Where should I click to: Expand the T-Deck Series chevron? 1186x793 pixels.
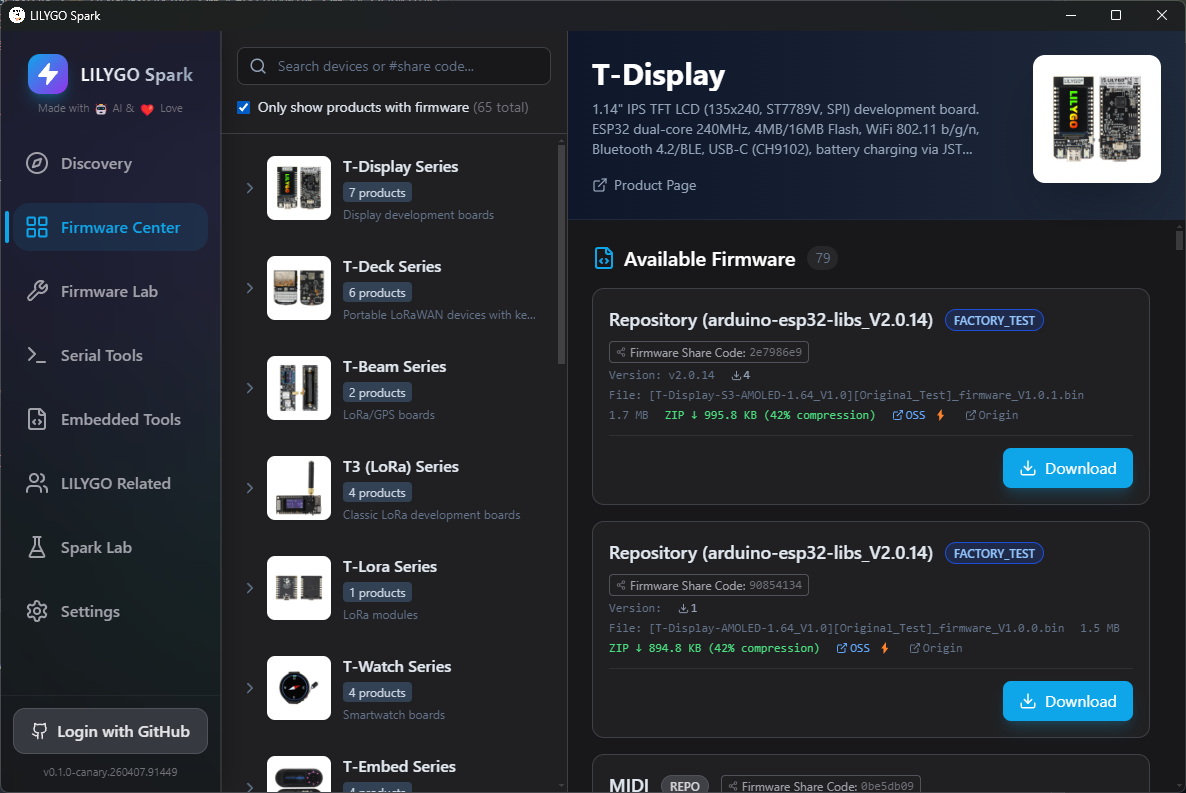(250, 288)
